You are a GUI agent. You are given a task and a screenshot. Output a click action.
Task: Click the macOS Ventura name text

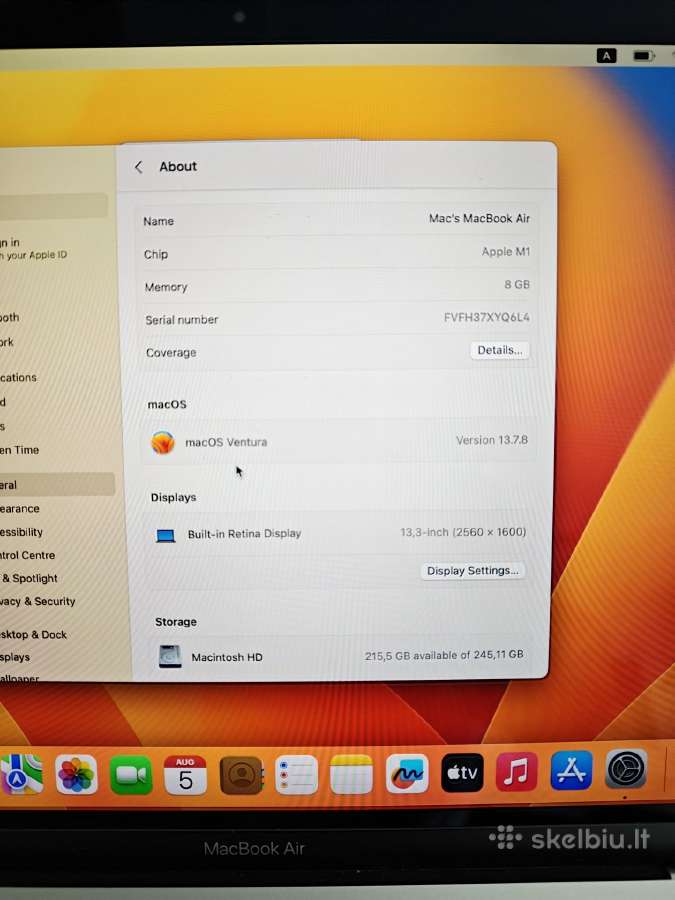point(226,443)
